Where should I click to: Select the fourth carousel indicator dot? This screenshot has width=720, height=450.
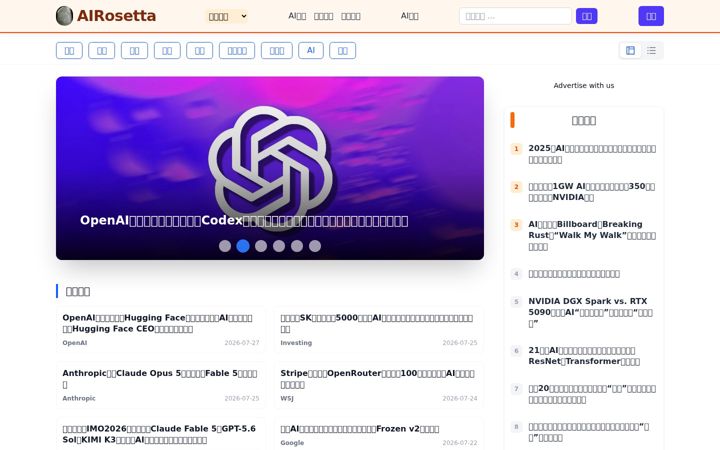point(279,246)
